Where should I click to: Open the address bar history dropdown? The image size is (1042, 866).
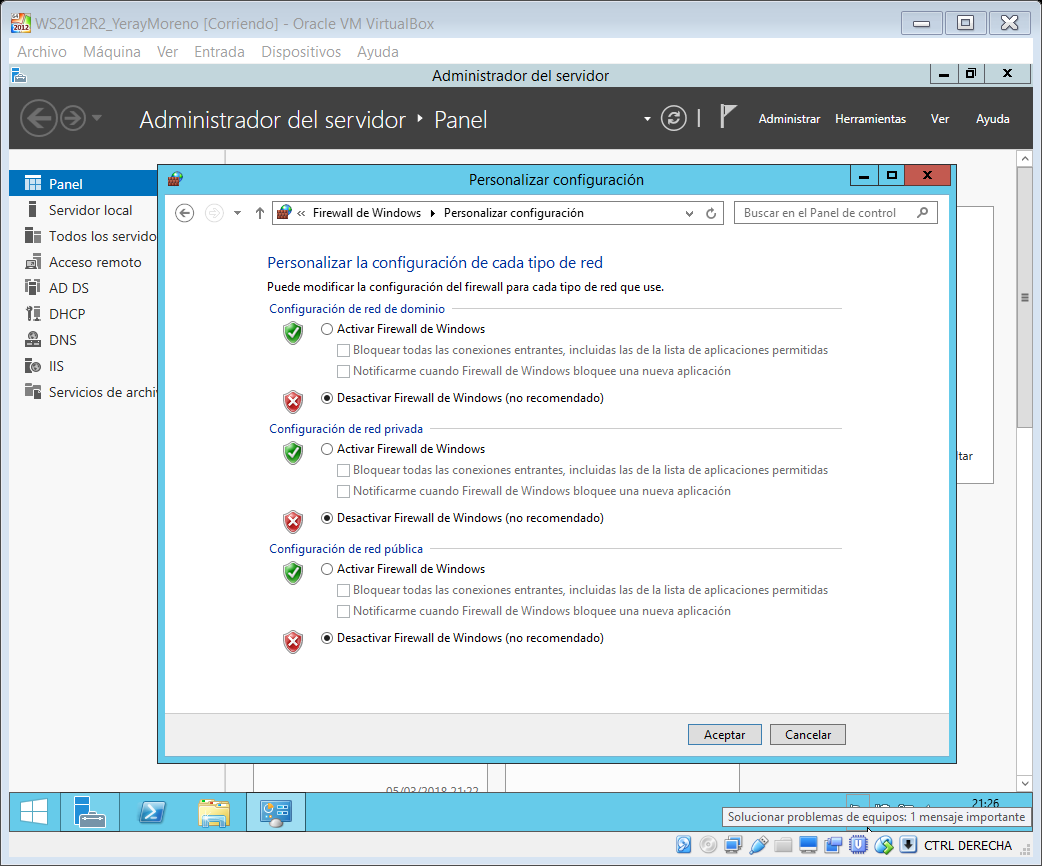pyautogui.click(x=689, y=213)
